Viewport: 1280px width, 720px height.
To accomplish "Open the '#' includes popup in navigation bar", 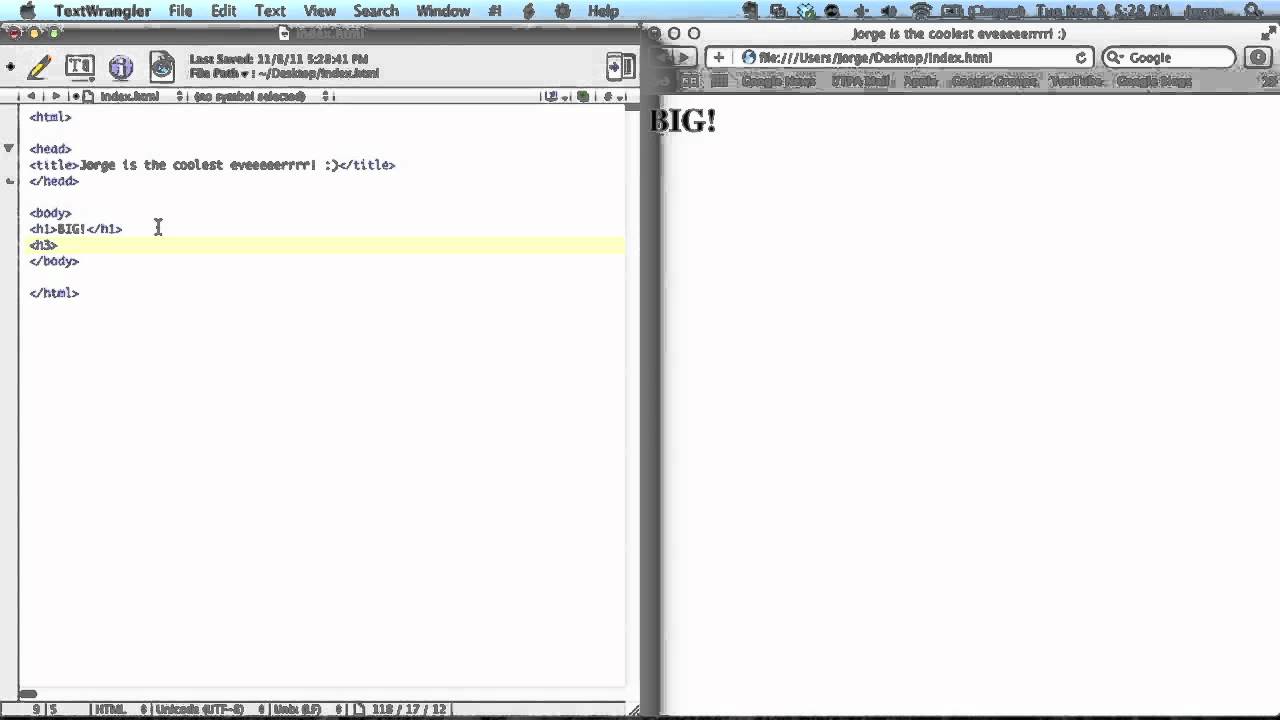I will tap(612, 96).
